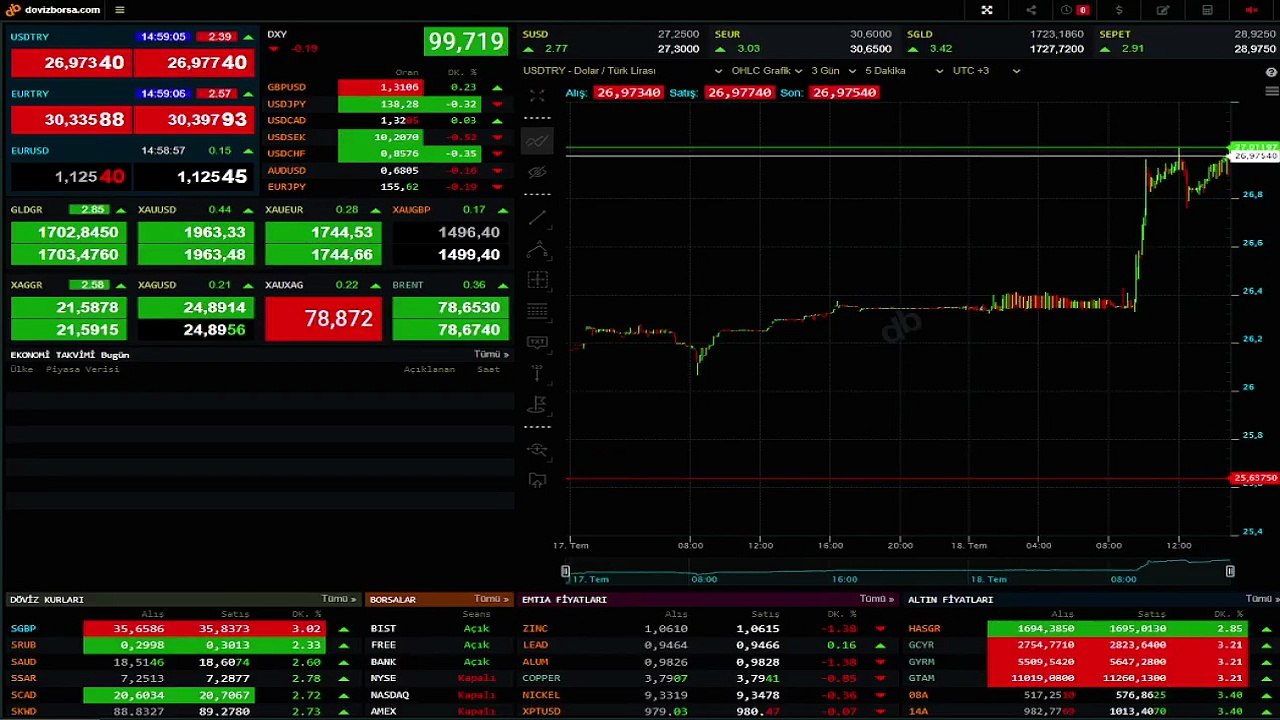Open the hamburger menu beside dovizborsa.com
The width and height of the screenshot is (1280, 720).
coord(120,10)
